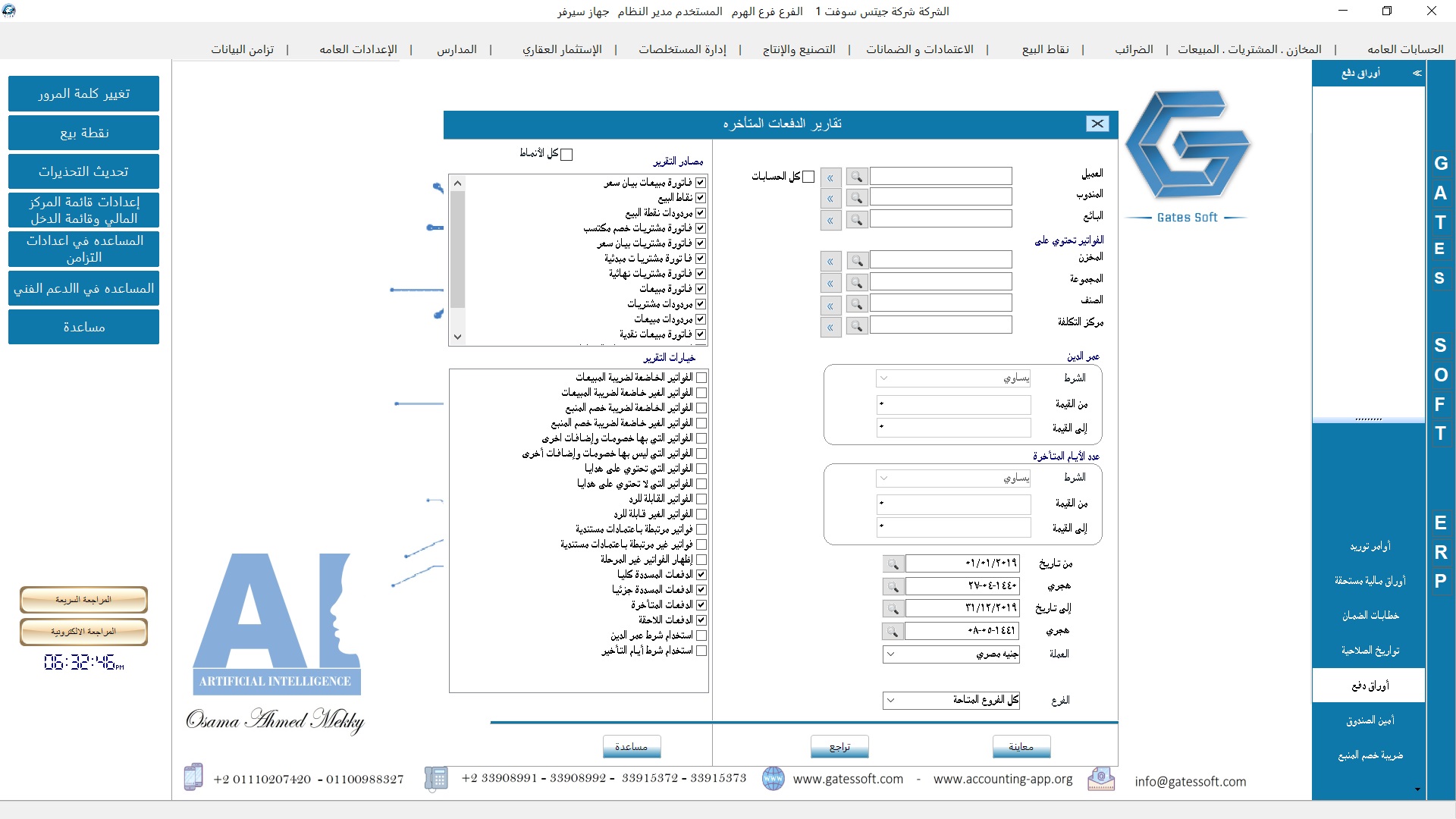The image size is (1456, 819).
Task: Click the dialog's مساعدة help button
Action: point(632,747)
